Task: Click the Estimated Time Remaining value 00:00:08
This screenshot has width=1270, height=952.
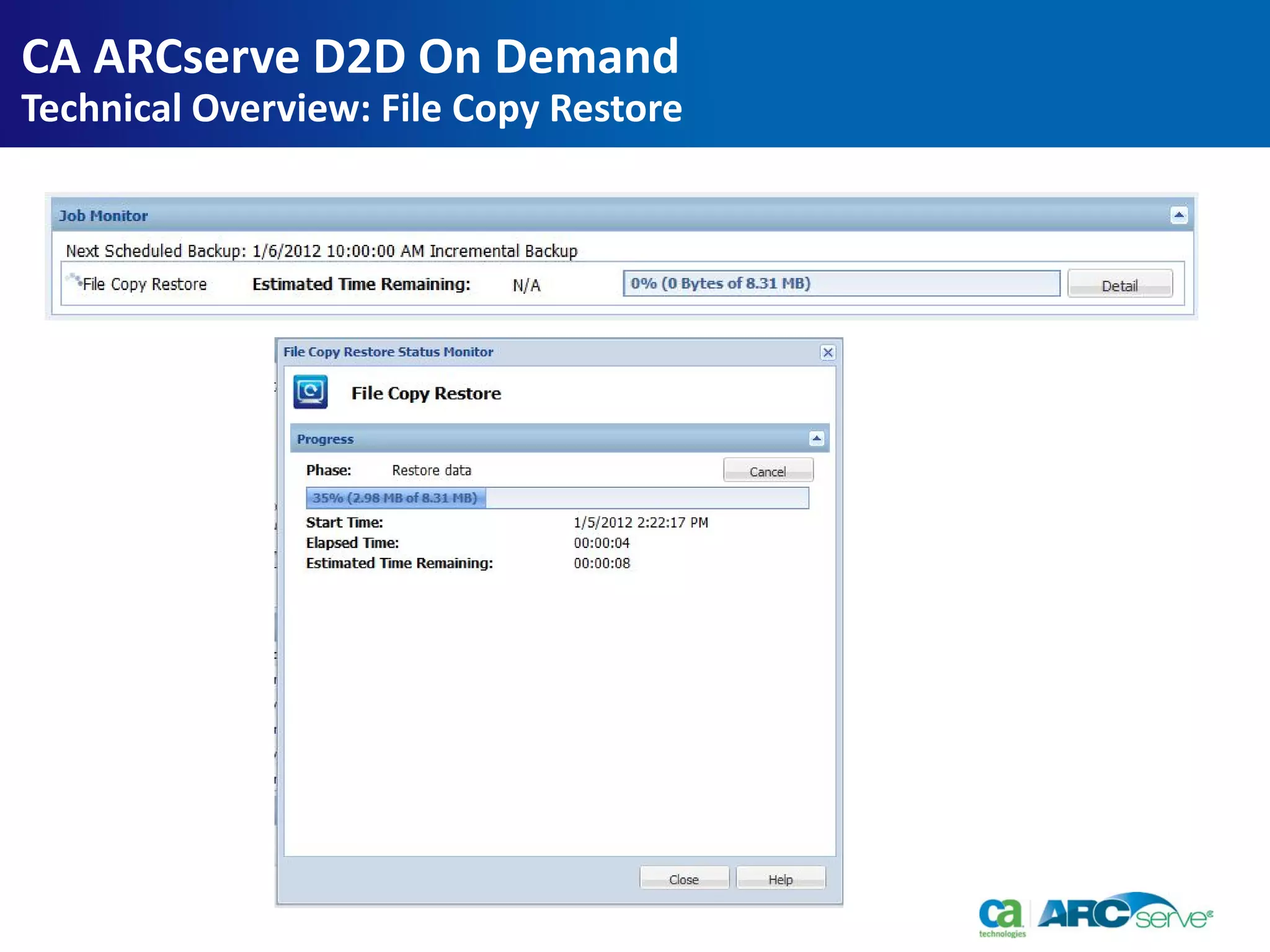Action: click(x=602, y=563)
